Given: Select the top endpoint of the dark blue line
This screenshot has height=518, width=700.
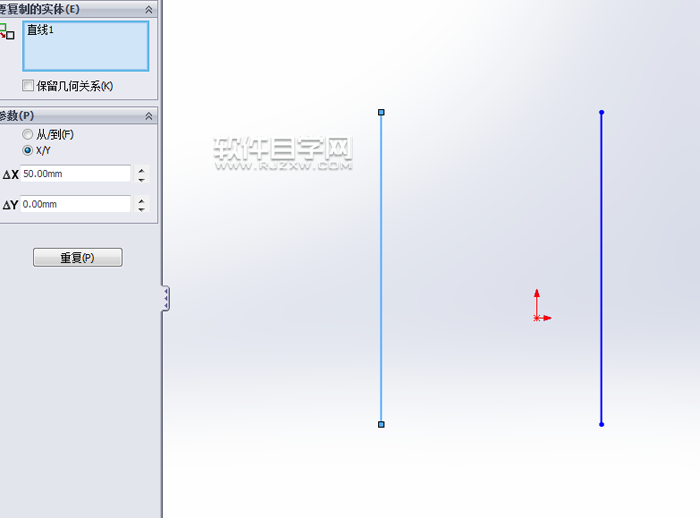Looking at the screenshot, I should (601, 112).
